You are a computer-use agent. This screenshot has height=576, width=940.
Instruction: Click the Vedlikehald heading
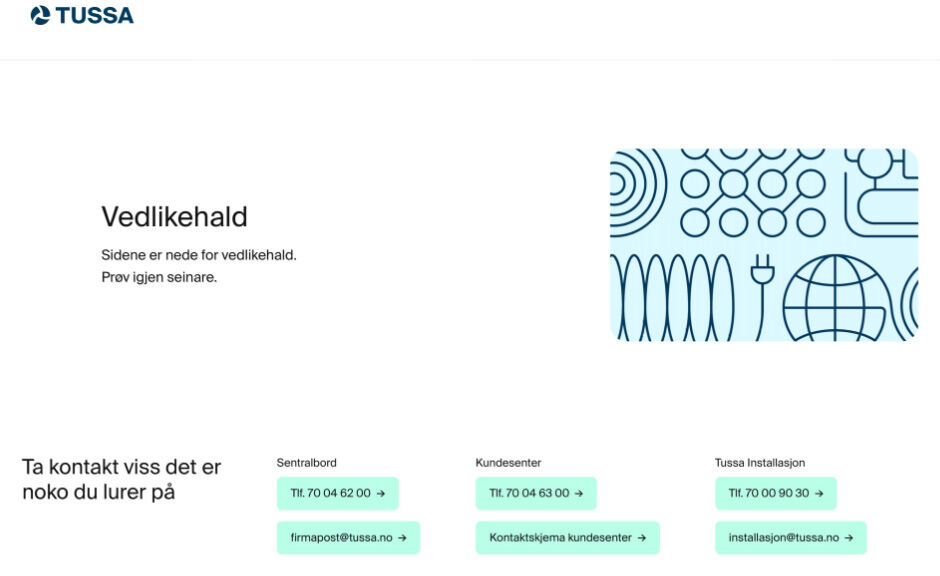pos(174,217)
